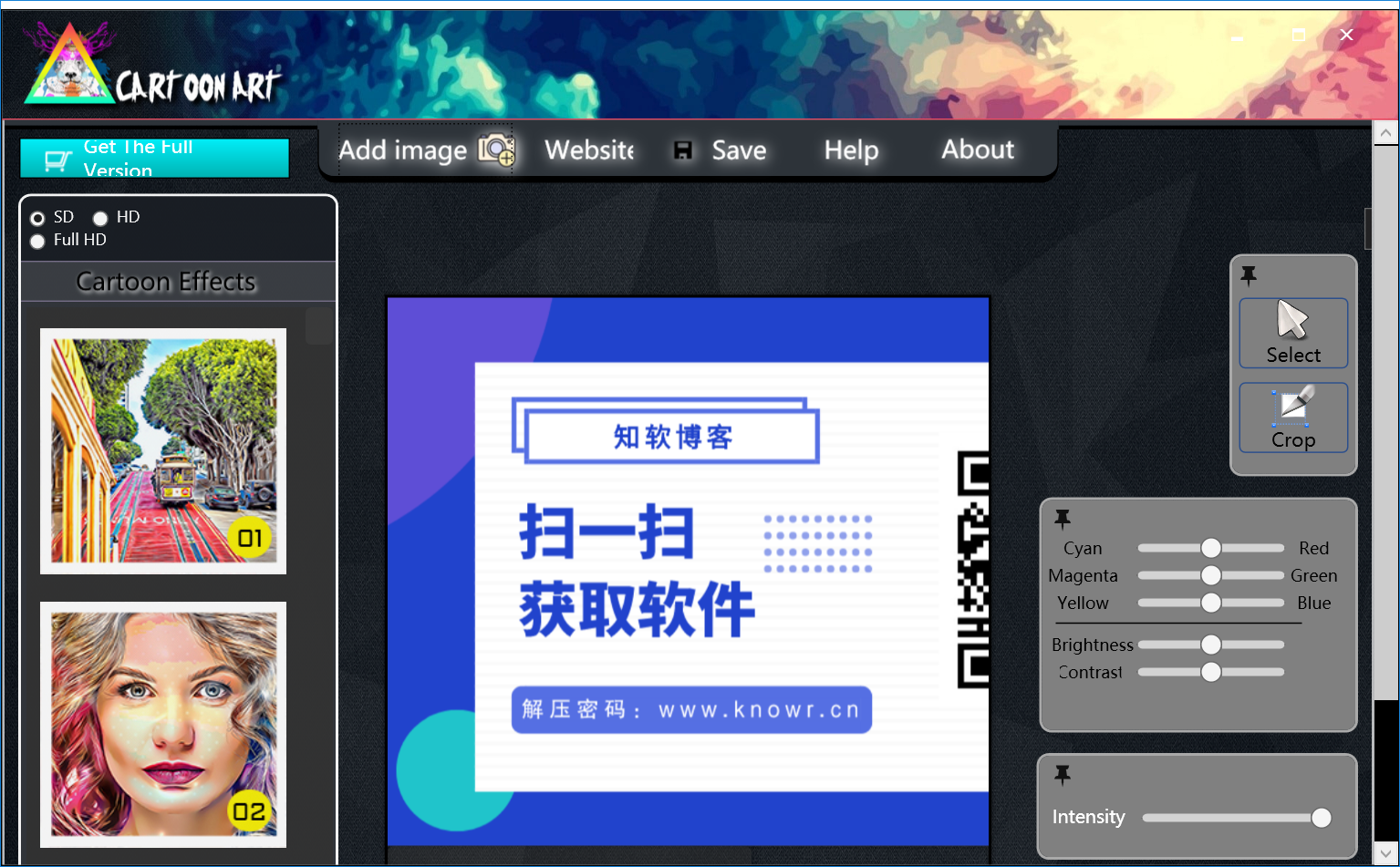This screenshot has width=1400, height=867.
Task: Click the scroll up arrow on right scrollbar
Action: [1385, 133]
